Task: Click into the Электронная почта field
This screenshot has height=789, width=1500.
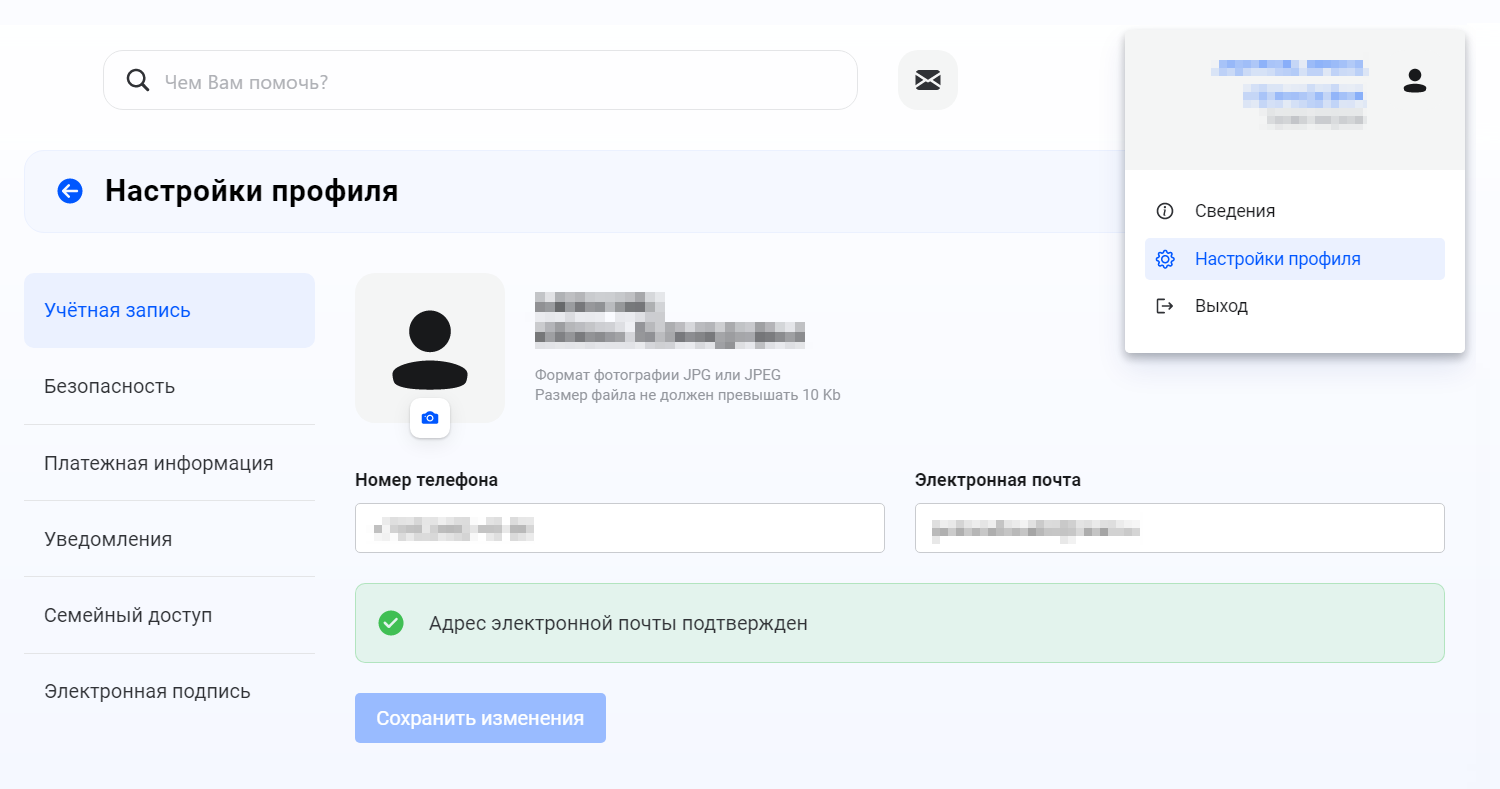Action: (x=1180, y=528)
